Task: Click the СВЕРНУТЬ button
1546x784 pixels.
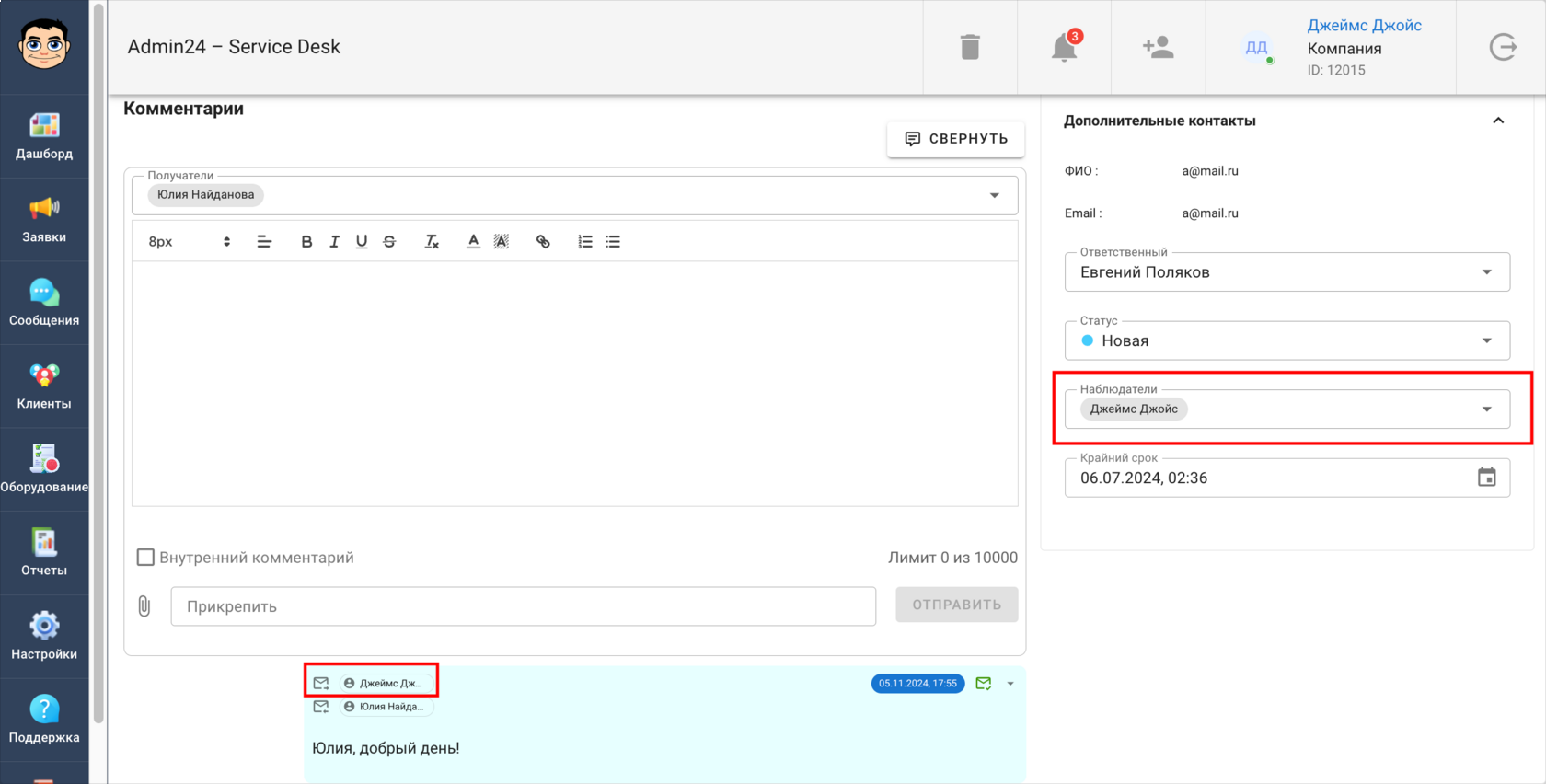Action: pos(955,139)
